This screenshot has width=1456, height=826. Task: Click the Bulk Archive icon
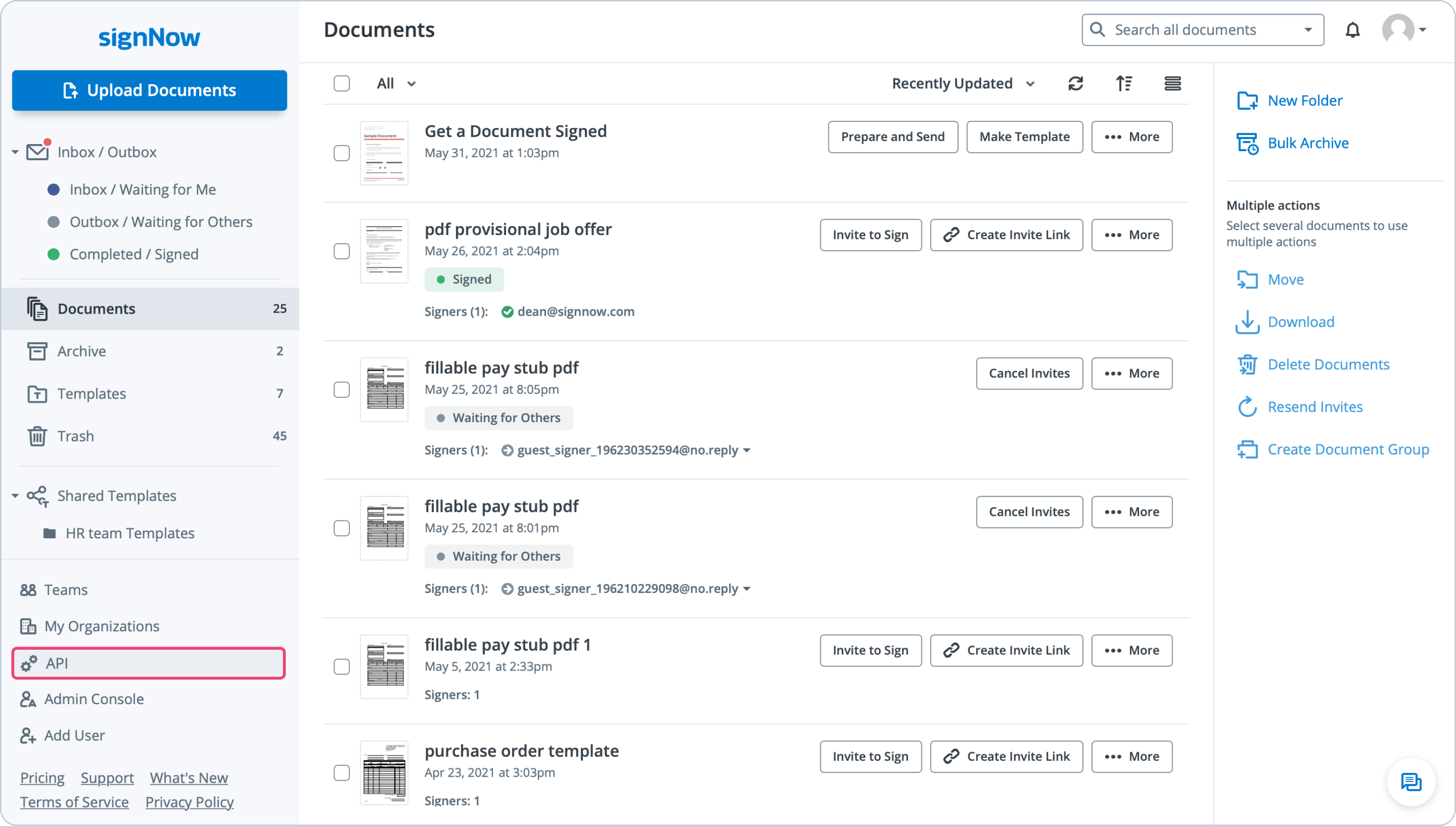point(1247,143)
